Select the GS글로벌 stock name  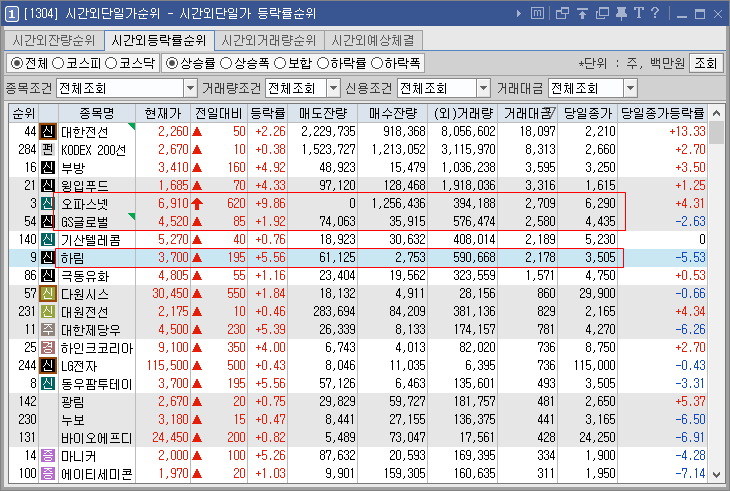pyautogui.click(x=85, y=222)
